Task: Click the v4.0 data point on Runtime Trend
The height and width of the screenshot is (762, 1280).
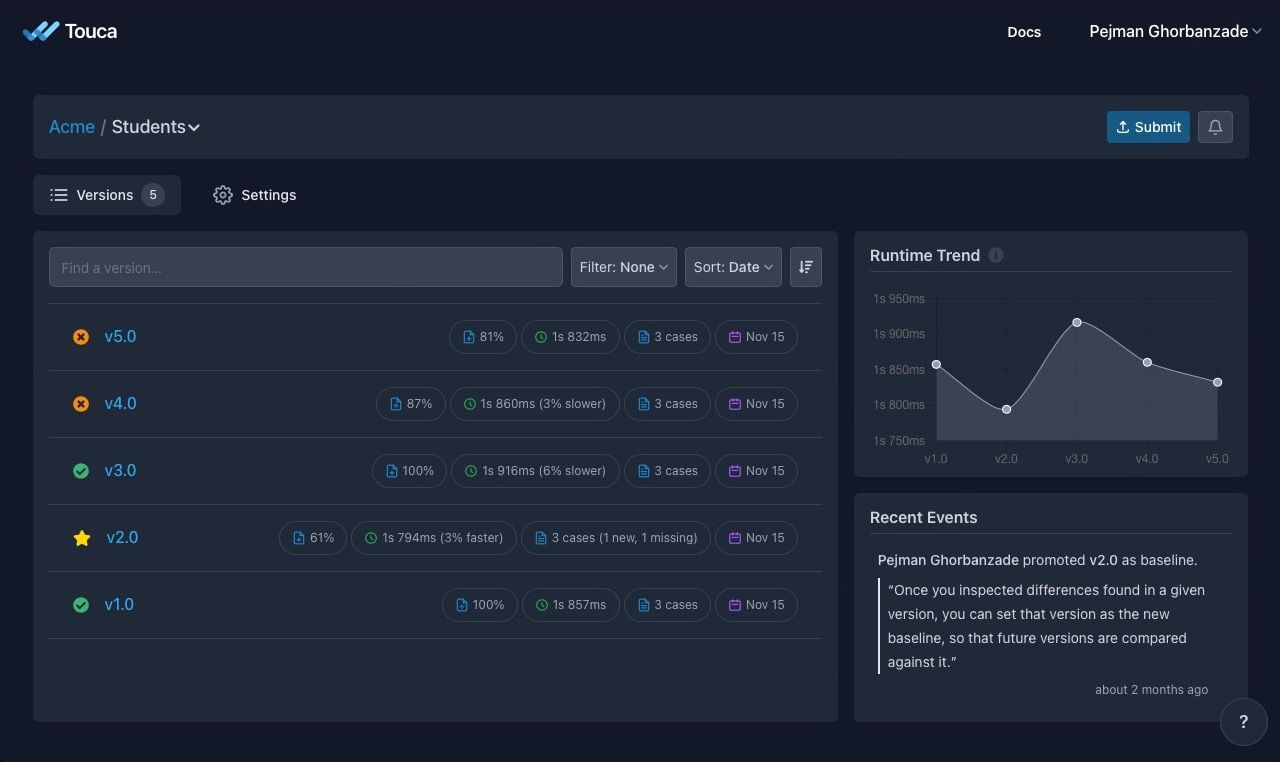Action: [x=1147, y=362]
